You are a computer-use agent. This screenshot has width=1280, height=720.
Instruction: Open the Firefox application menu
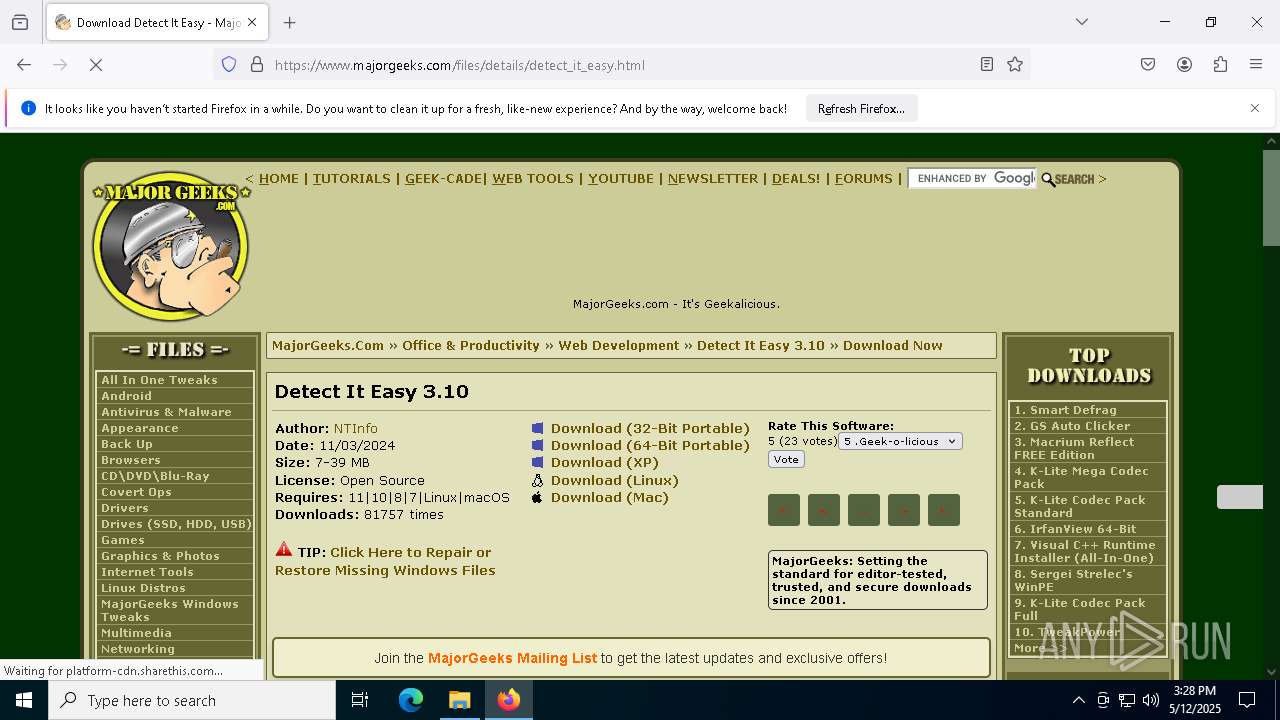[x=1256, y=65]
